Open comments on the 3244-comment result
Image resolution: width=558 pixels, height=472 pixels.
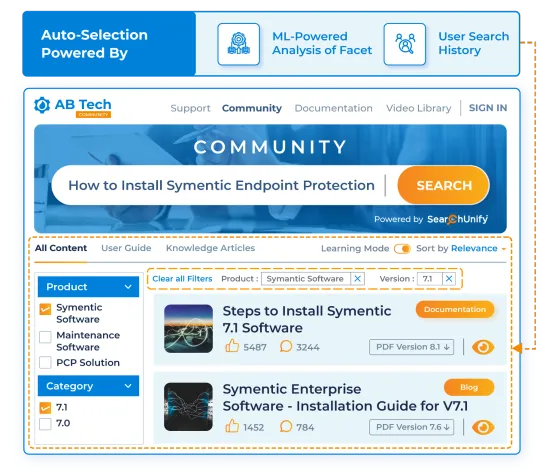(x=286, y=346)
